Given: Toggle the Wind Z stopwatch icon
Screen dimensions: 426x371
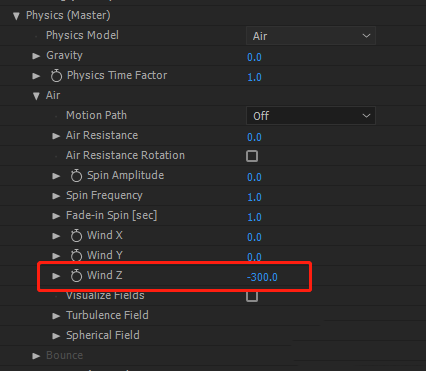Looking at the screenshot, I should click(x=76, y=276).
